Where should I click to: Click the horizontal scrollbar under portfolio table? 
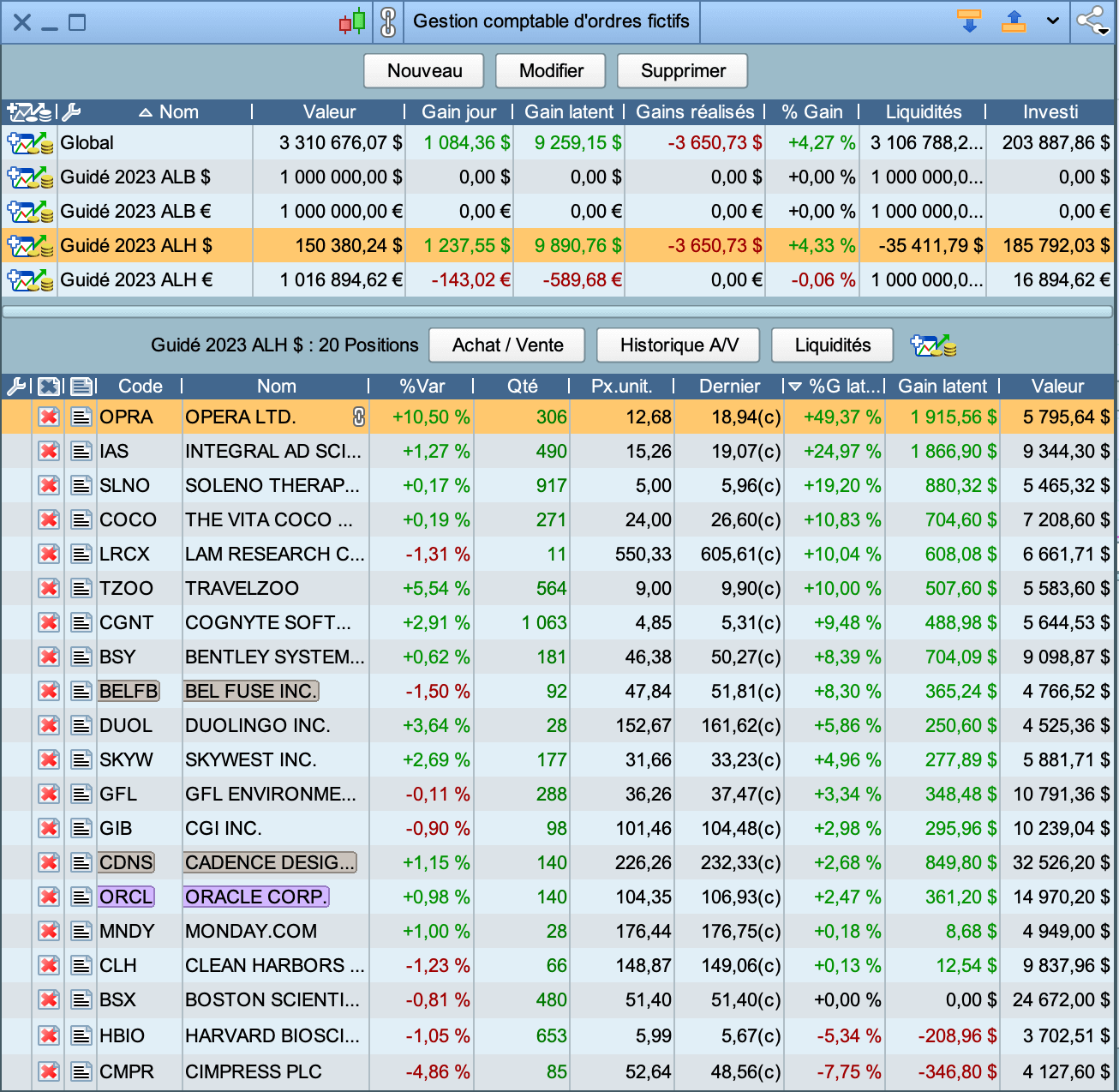[558, 312]
